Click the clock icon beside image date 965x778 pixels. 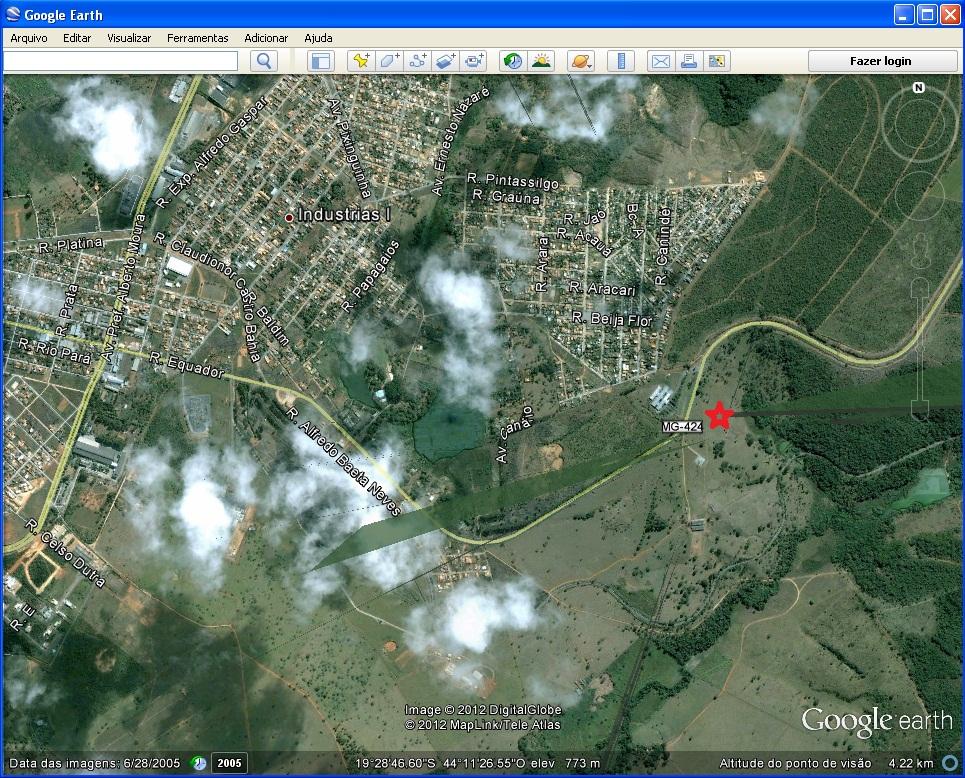(199, 763)
